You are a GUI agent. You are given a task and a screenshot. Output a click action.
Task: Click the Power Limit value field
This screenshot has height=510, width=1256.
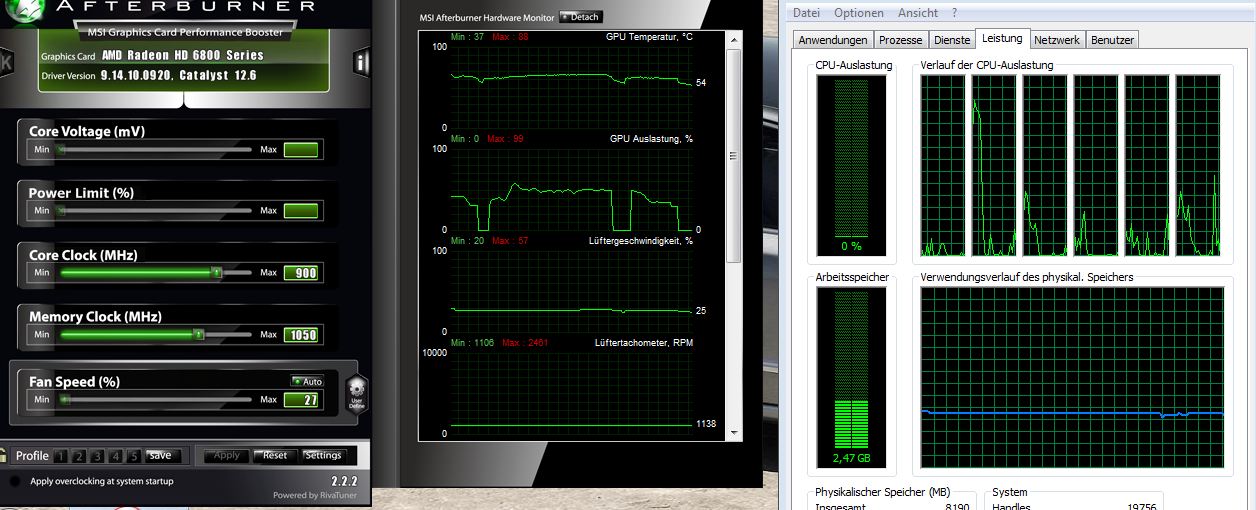click(x=301, y=211)
